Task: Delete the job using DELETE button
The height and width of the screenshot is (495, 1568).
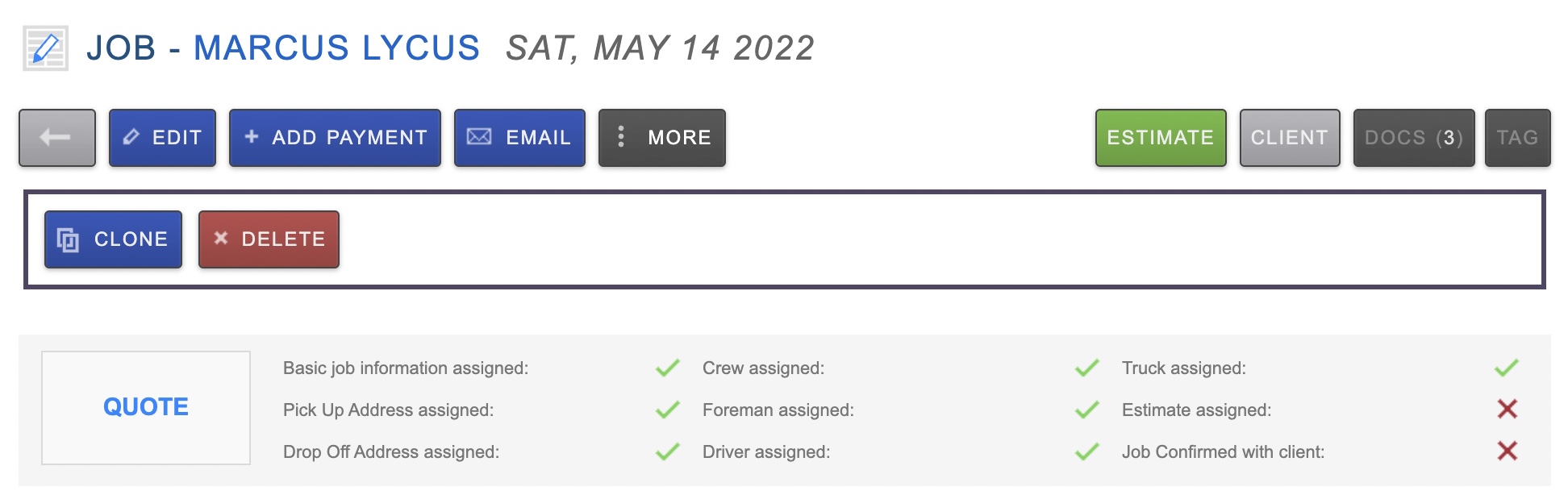Action: [x=269, y=239]
